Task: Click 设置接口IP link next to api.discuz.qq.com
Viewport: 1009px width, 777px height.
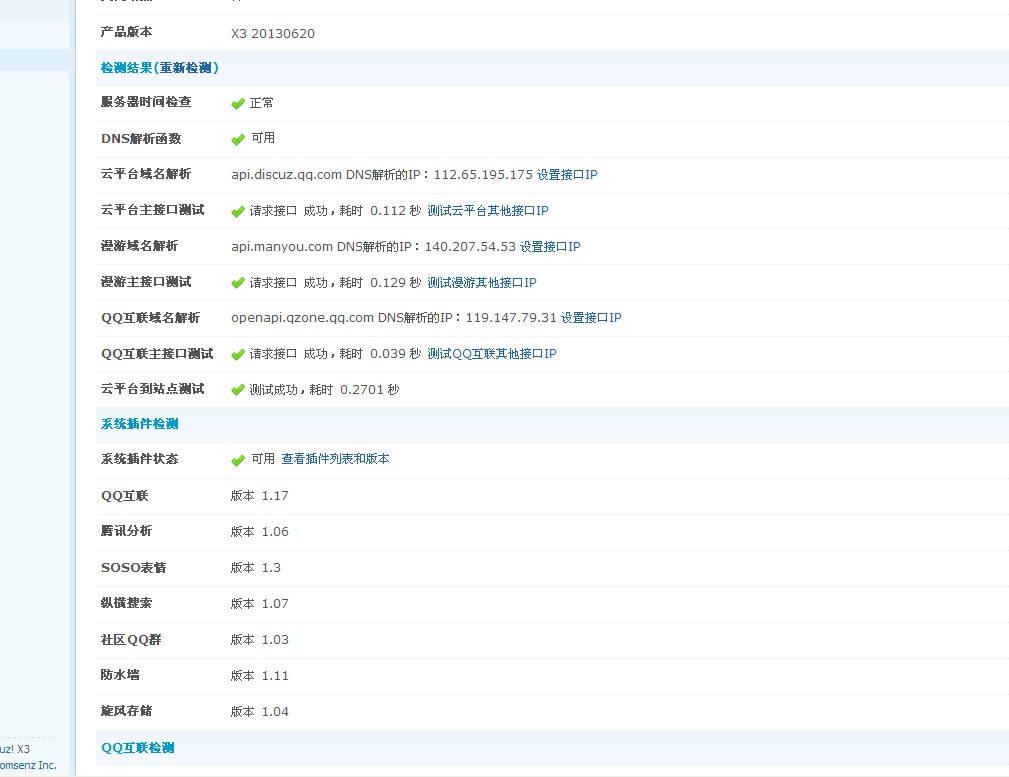Action: (x=567, y=174)
